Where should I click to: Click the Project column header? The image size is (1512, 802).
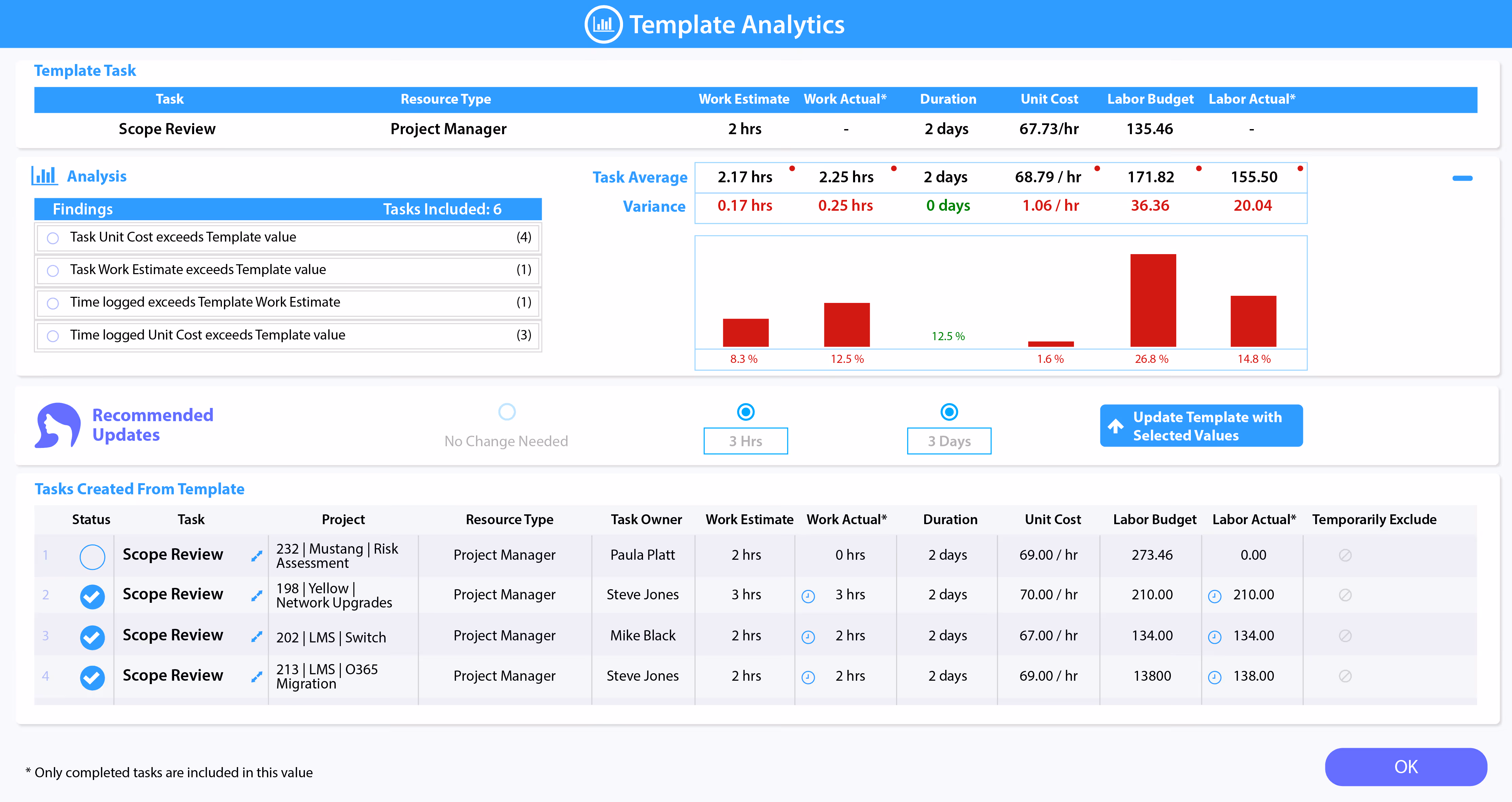(344, 520)
